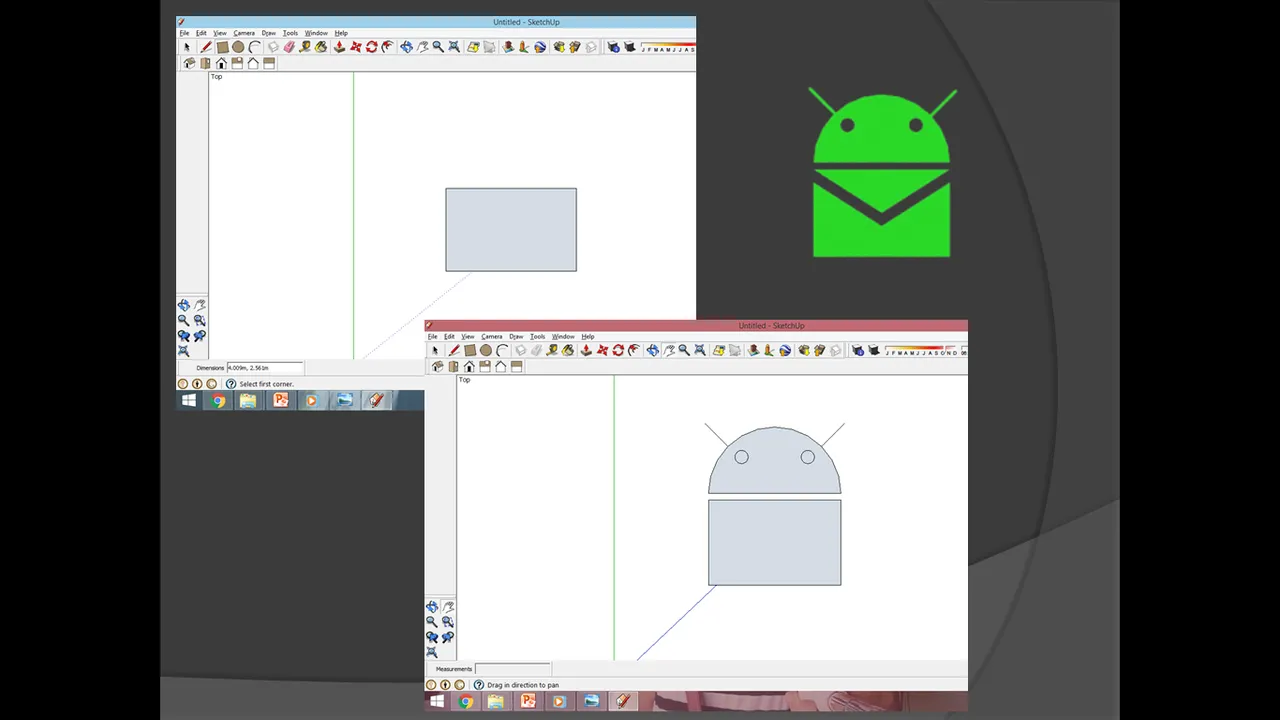Open Chrome from taskbar under rectangle-drawing window
1280x720 pixels.
218,400
